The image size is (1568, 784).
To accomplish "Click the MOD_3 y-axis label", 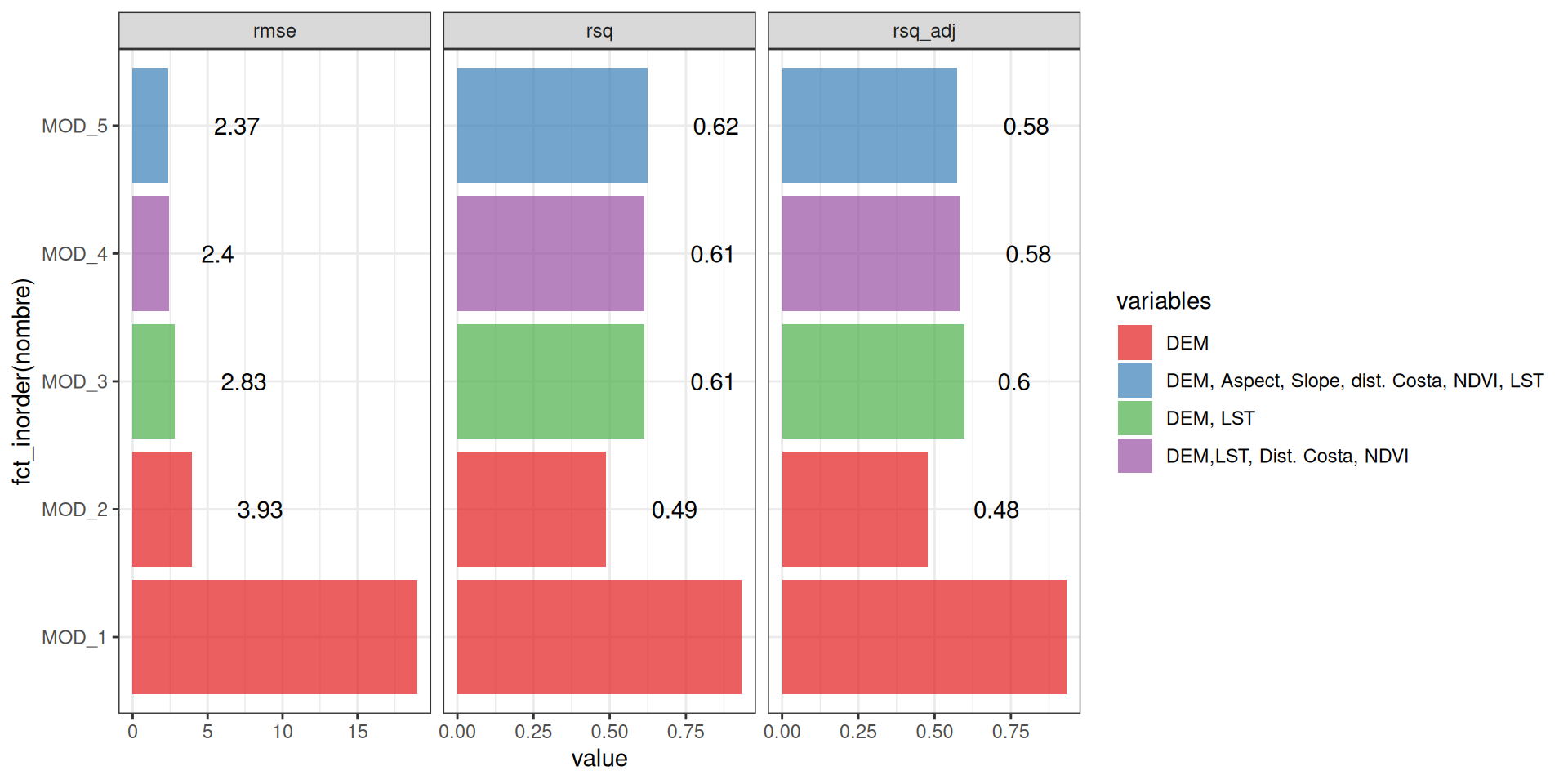I will point(74,382).
